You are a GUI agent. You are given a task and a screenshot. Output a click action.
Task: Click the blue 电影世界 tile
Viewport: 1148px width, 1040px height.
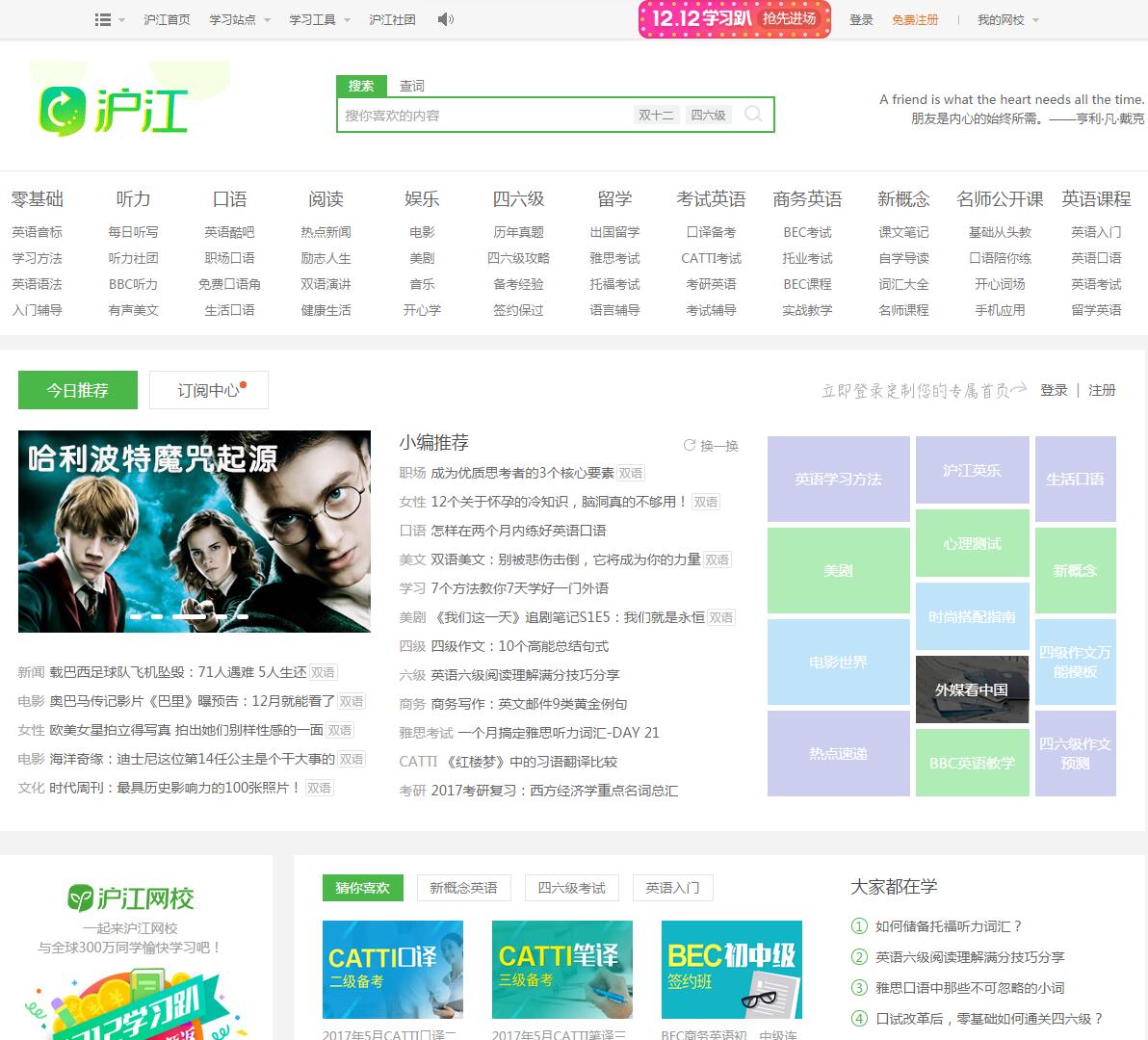pos(838,662)
